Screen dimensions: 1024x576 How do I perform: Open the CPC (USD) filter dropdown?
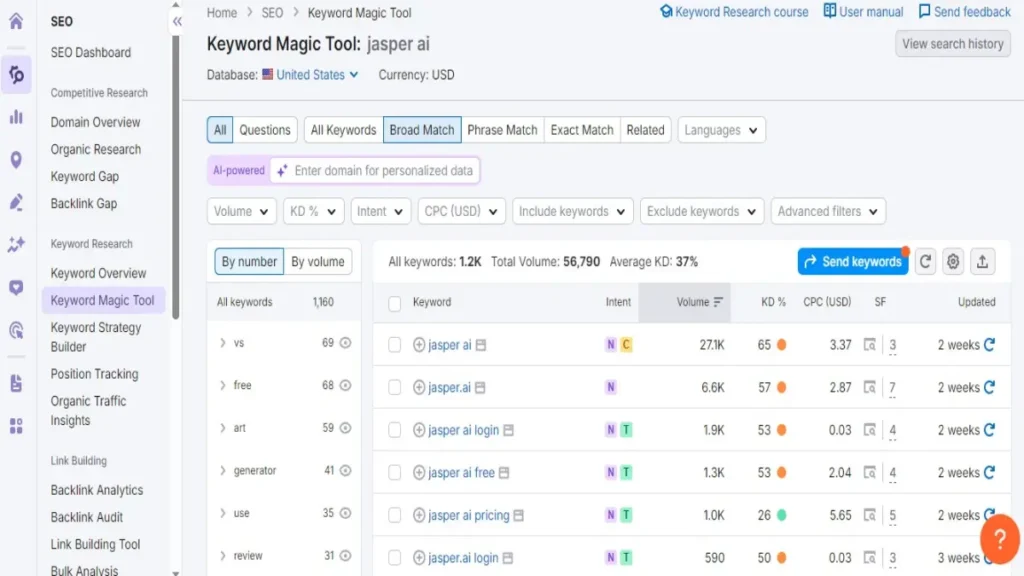461,212
